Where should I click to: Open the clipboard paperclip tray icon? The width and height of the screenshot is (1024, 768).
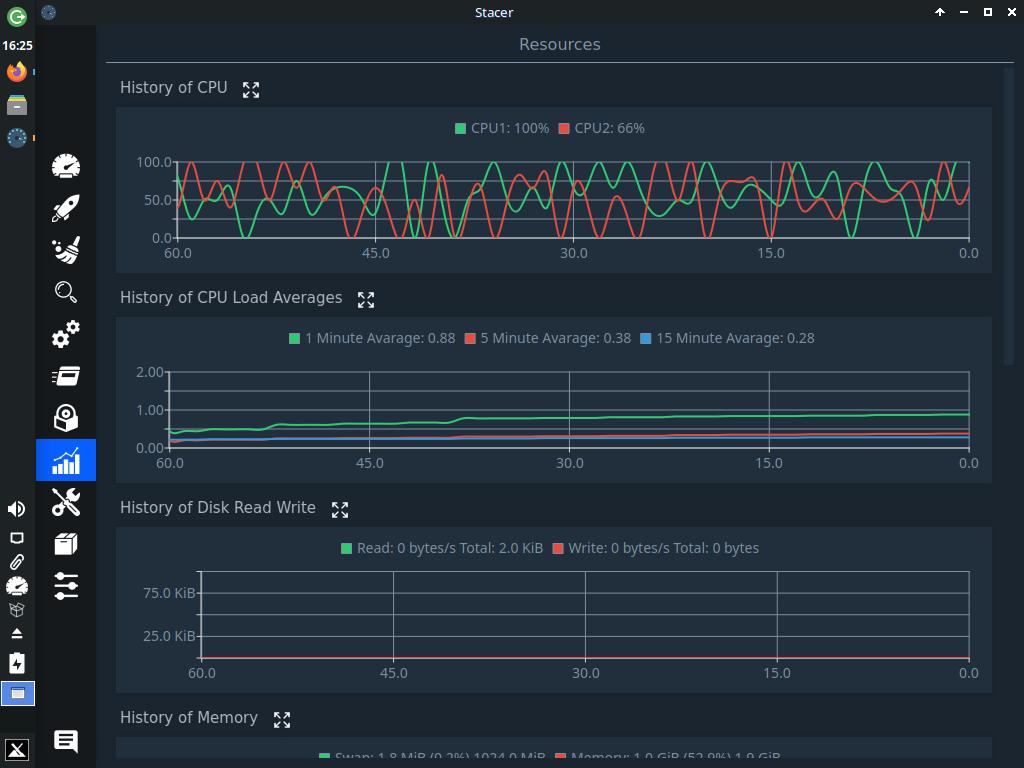[17, 562]
